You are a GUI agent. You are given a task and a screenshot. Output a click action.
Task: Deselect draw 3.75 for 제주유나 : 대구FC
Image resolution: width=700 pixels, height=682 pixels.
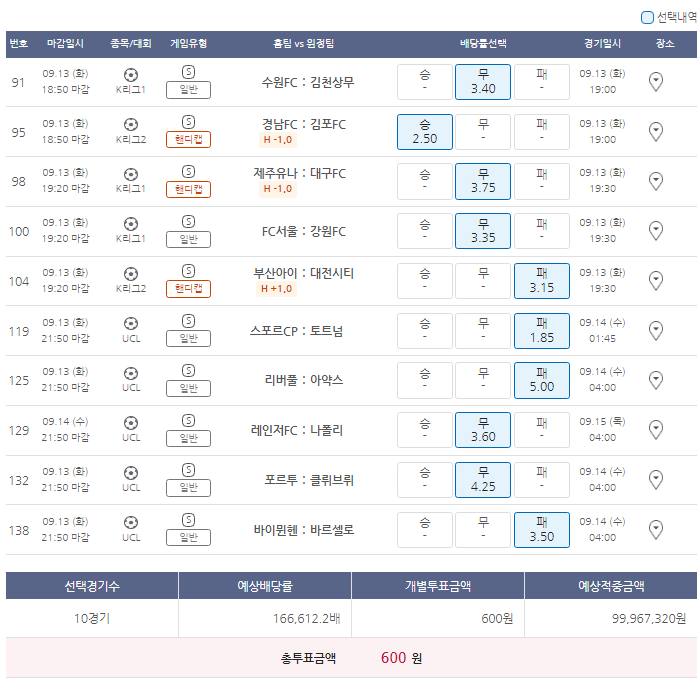[x=483, y=181]
